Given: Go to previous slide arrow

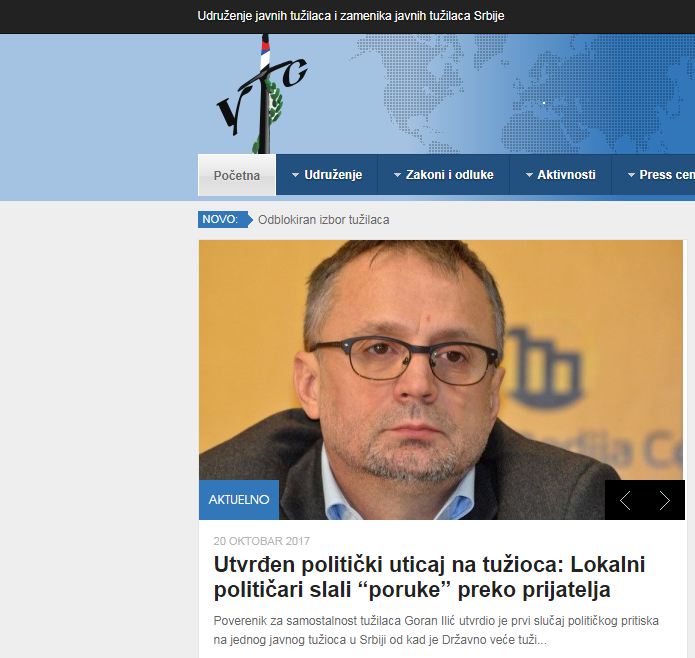Looking at the screenshot, I should click(x=625, y=500).
